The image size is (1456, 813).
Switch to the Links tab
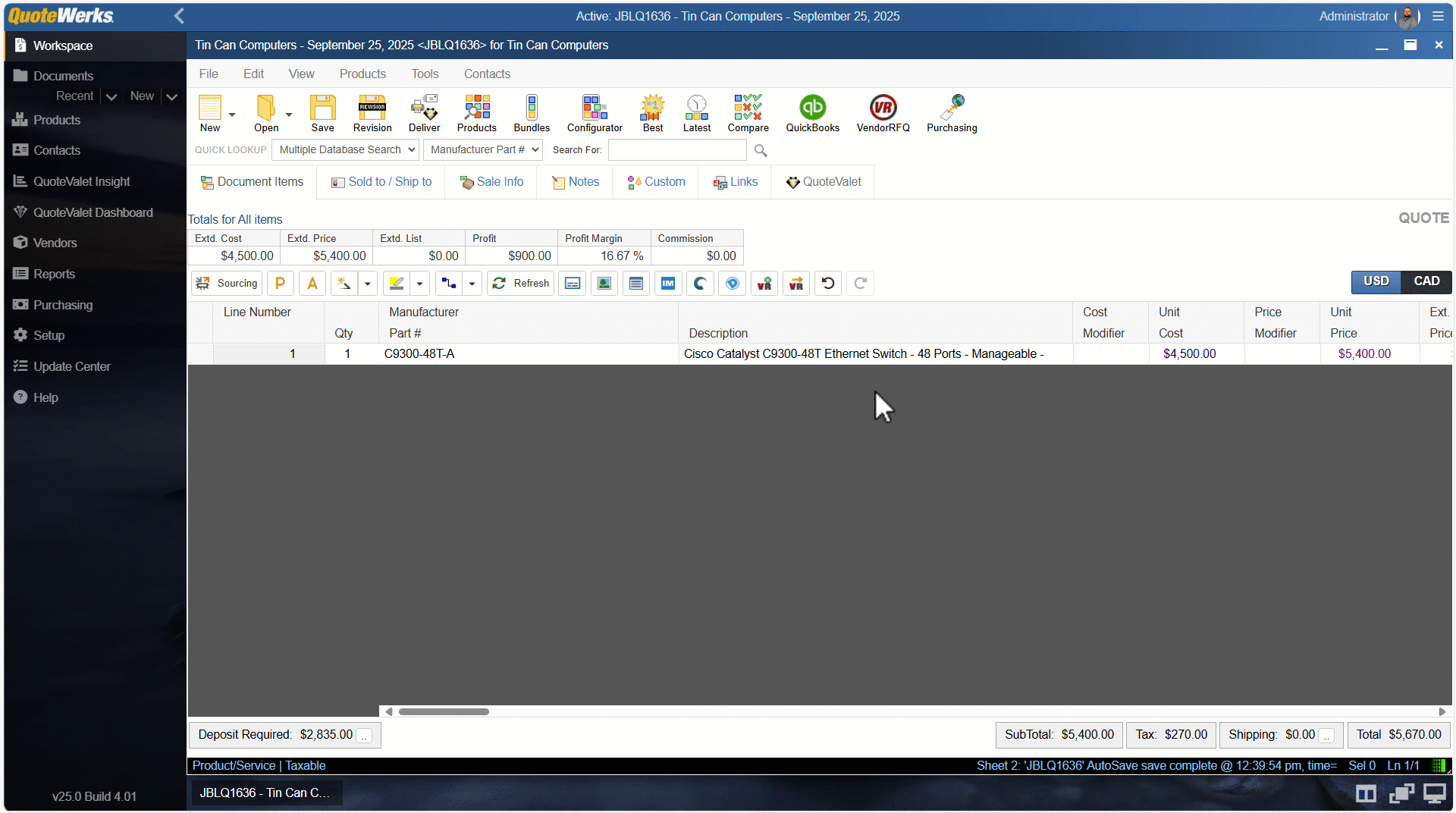pyautogui.click(x=736, y=182)
